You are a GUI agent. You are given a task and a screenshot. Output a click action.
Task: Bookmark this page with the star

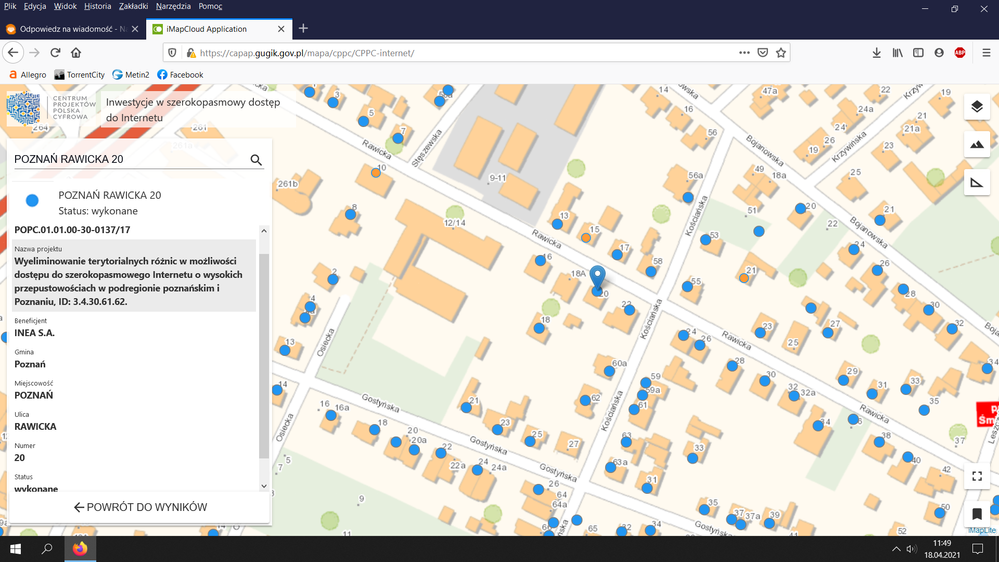(781, 53)
